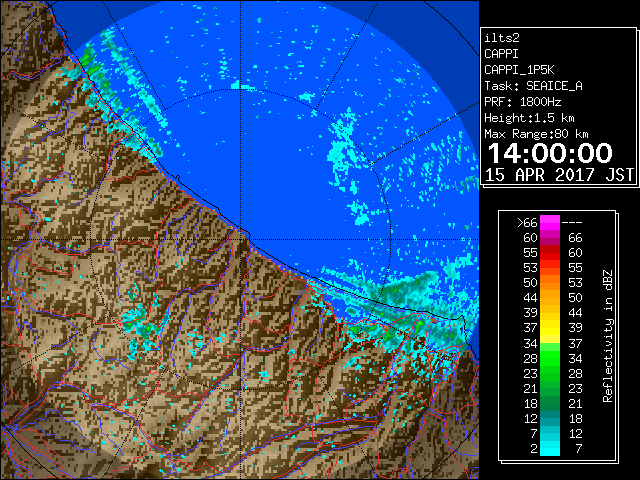
Task: Select the 'CAPPI' product text
Action: pyautogui.click(x=501, y=54)
